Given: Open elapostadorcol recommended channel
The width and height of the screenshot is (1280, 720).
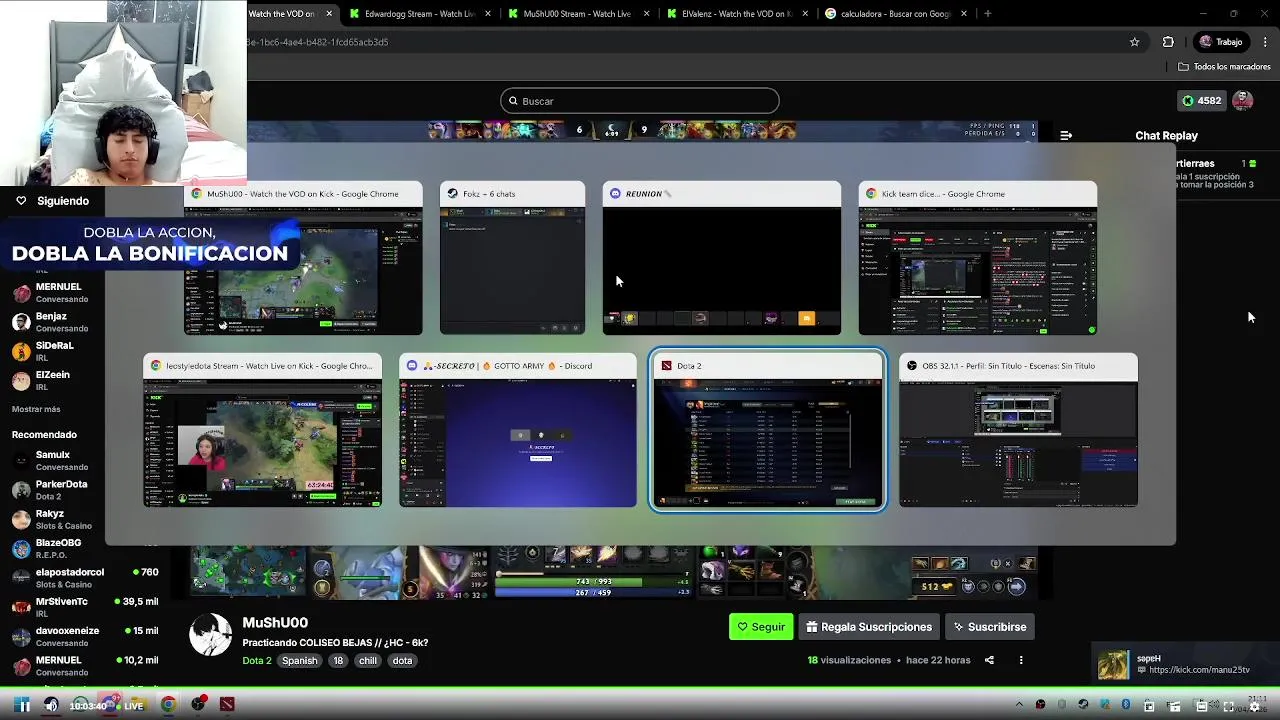Looking at the screenshot, I should pyautogui.click(x=85, y=578).
